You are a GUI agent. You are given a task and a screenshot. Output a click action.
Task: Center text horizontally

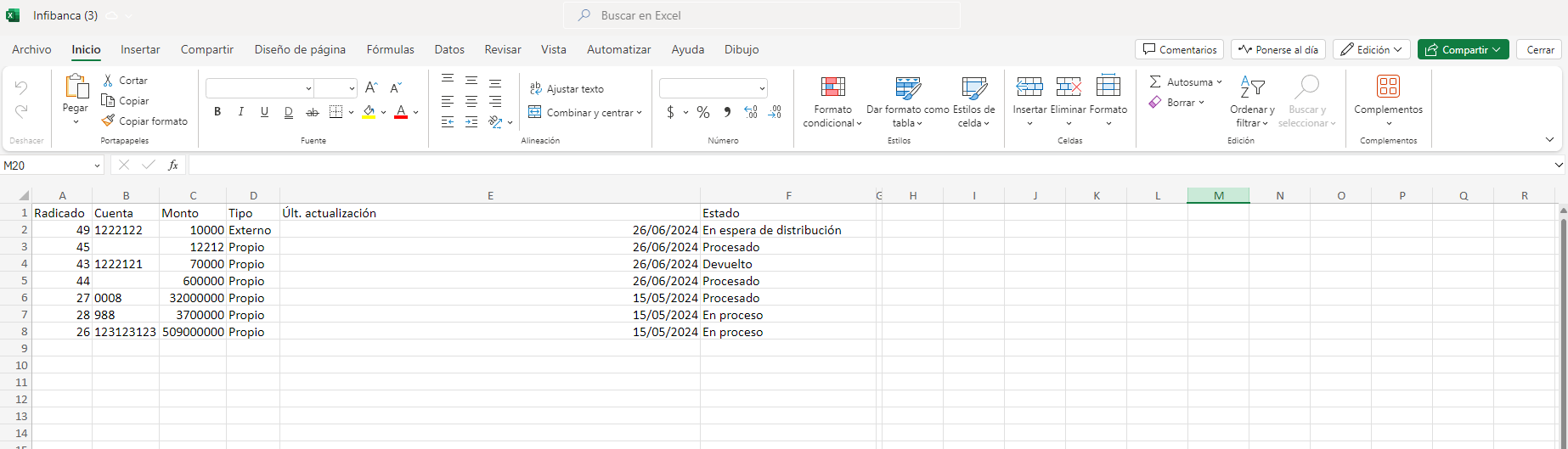[x=471, y=101]
